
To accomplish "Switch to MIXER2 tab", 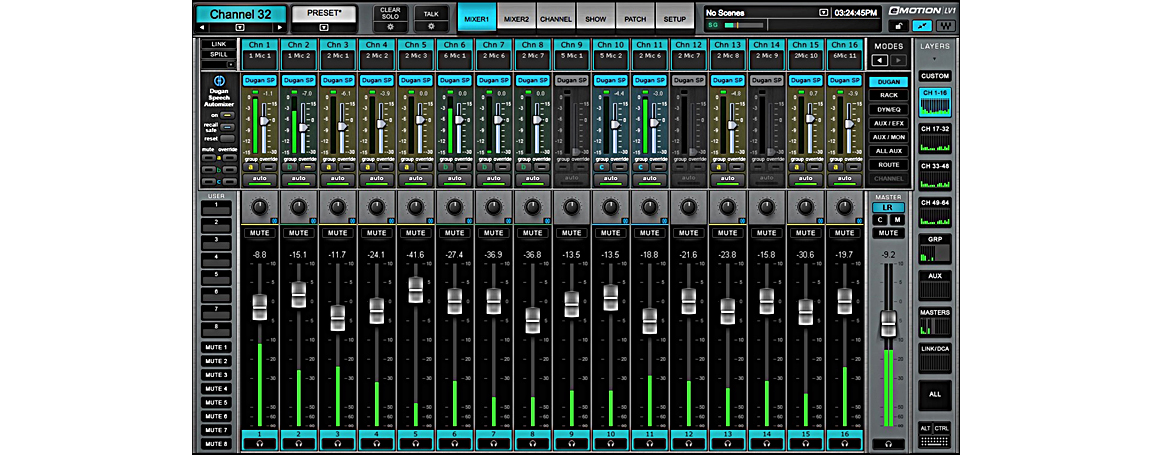I will click(516, 18).
